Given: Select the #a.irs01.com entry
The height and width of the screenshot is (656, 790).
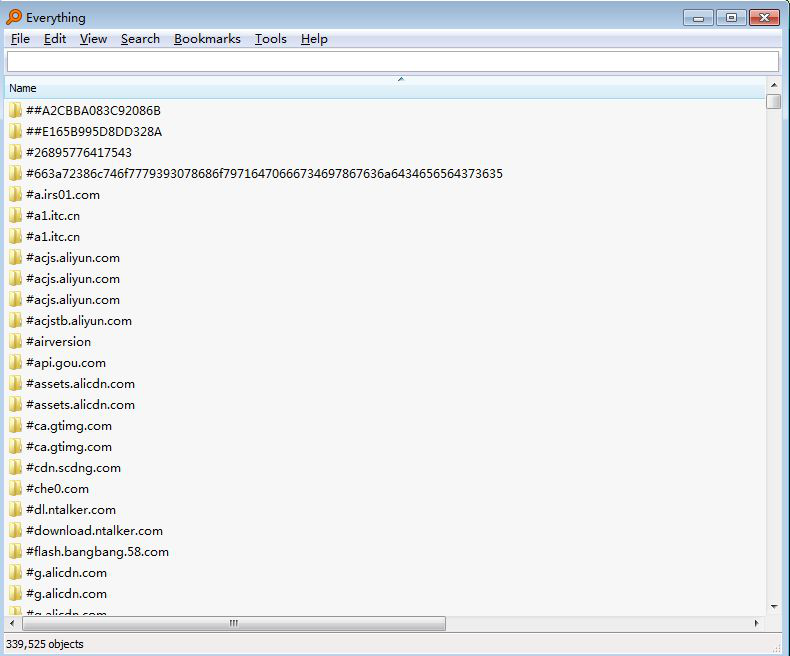Looking at the screenshot, I should 63,194.
